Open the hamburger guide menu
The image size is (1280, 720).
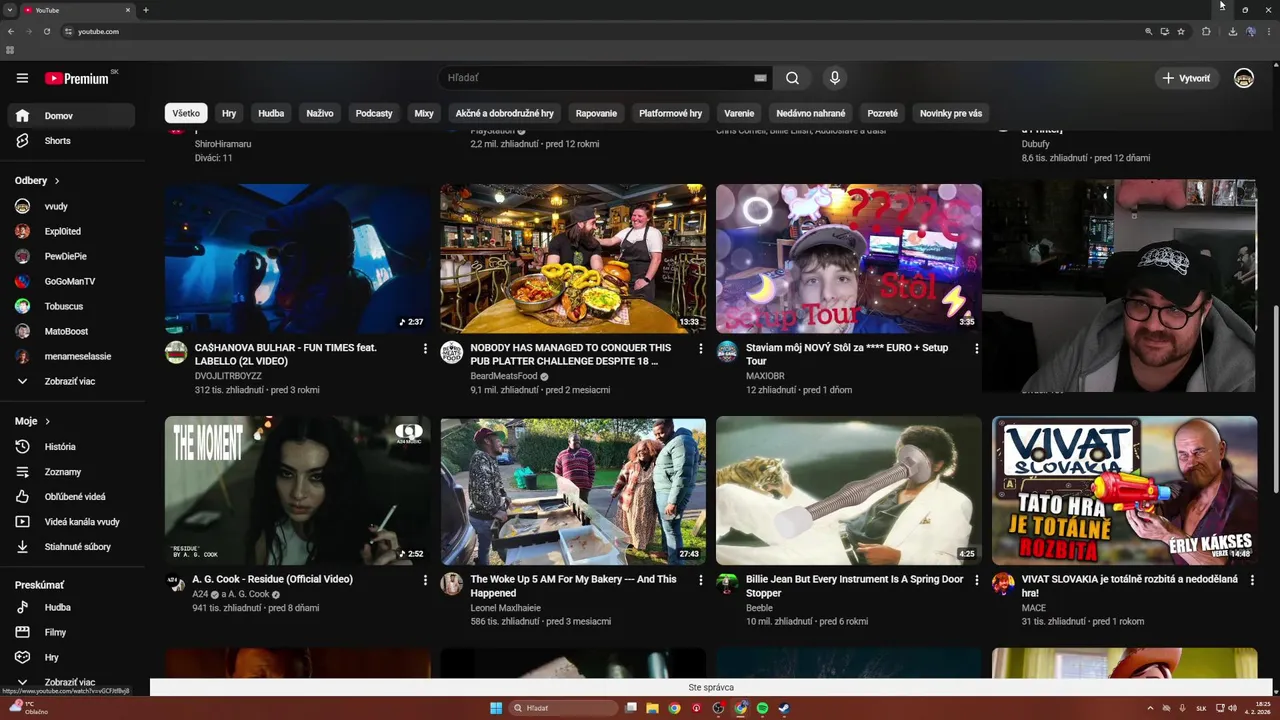tap(22, 78)
